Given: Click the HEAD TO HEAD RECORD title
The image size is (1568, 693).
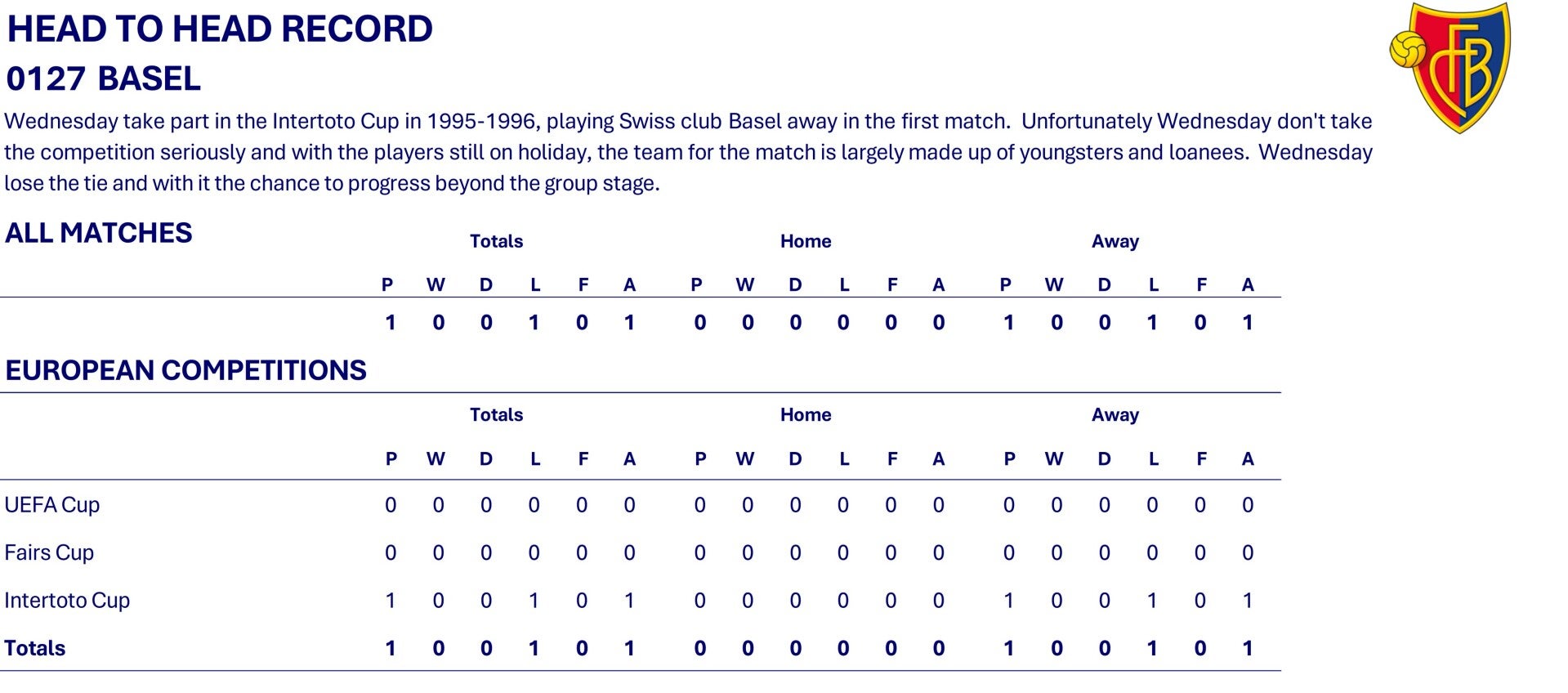Looking at the screenshot, I should (220, 29).
